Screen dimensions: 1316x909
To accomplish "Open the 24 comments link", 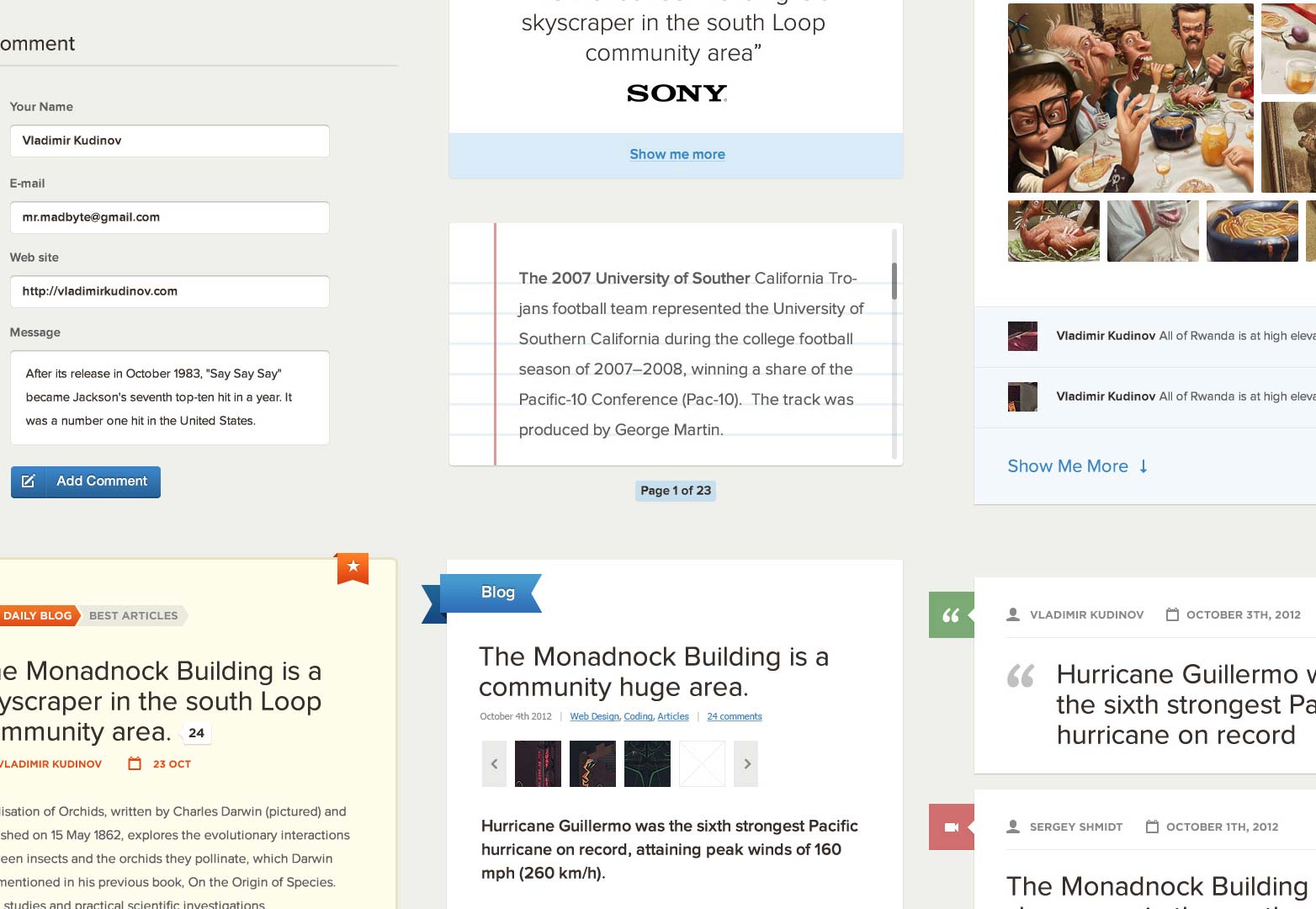I will (x=735, y=716).
